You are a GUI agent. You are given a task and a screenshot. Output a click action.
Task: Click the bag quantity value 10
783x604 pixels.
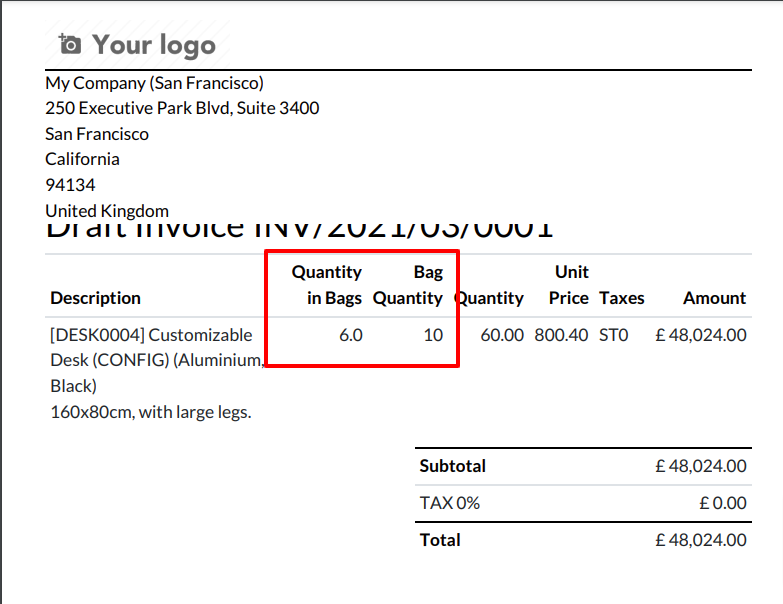pyautogui.click(x=433, y=335)
